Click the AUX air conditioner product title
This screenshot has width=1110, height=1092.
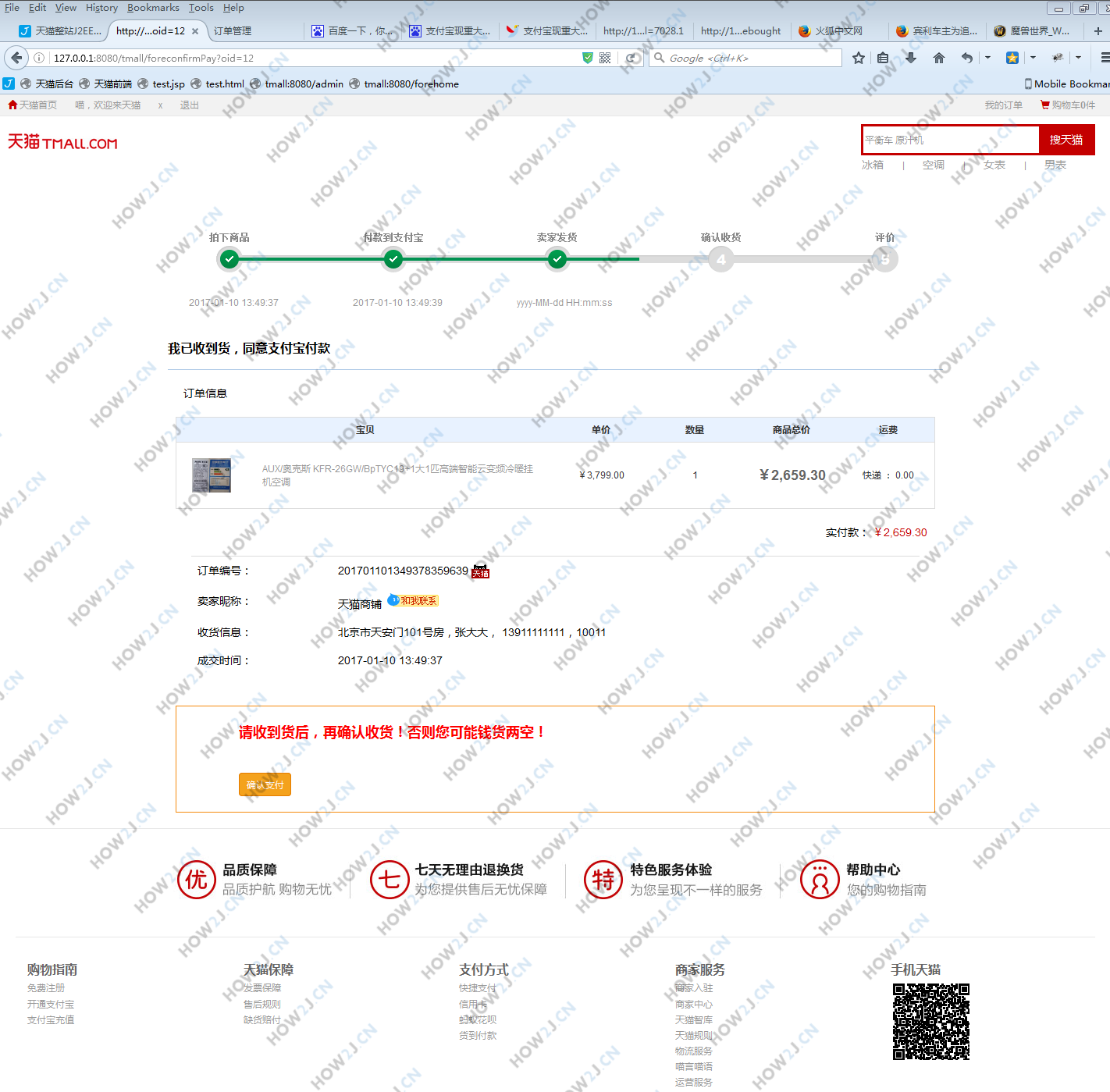pyautogui.click(x=397, y=475)
